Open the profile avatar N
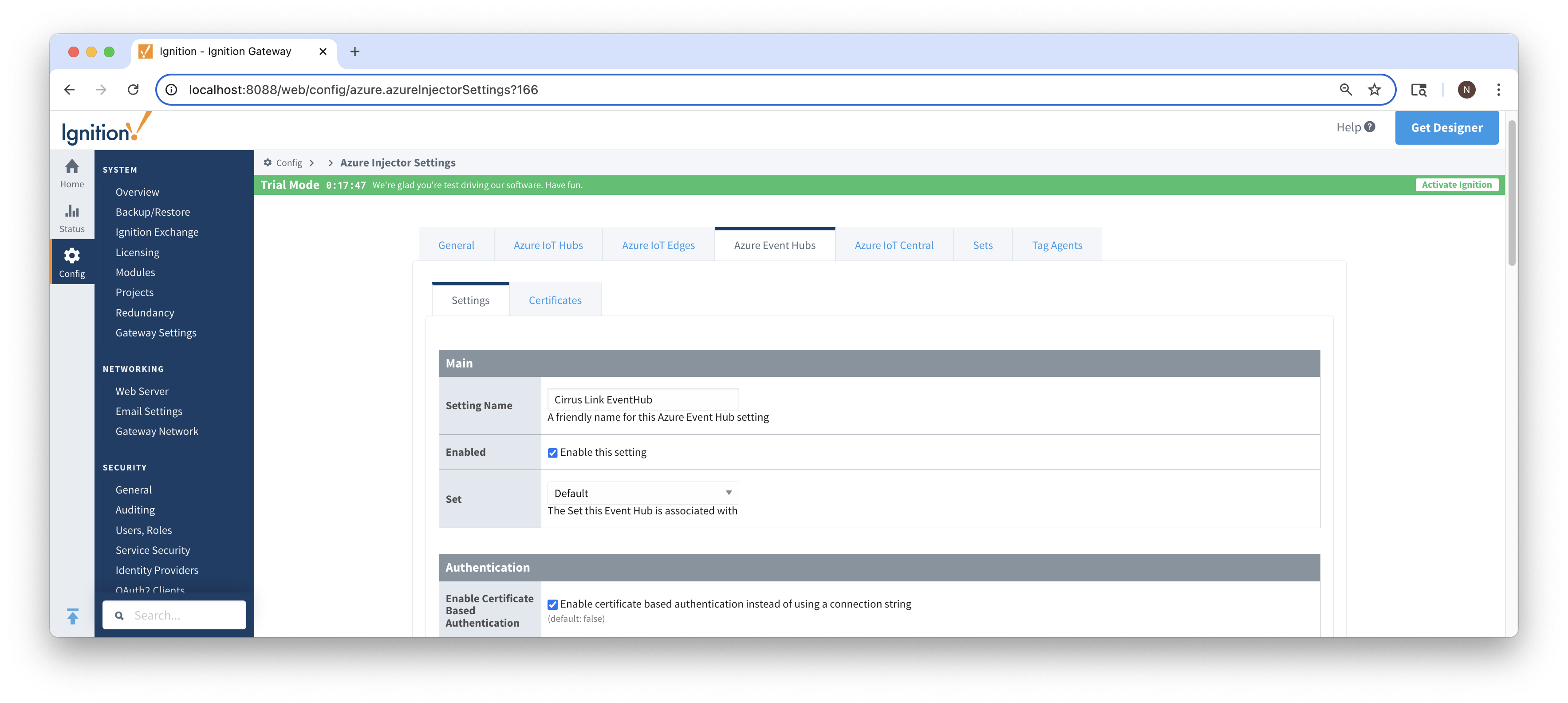1568x703 pixels. (1466, 90)
